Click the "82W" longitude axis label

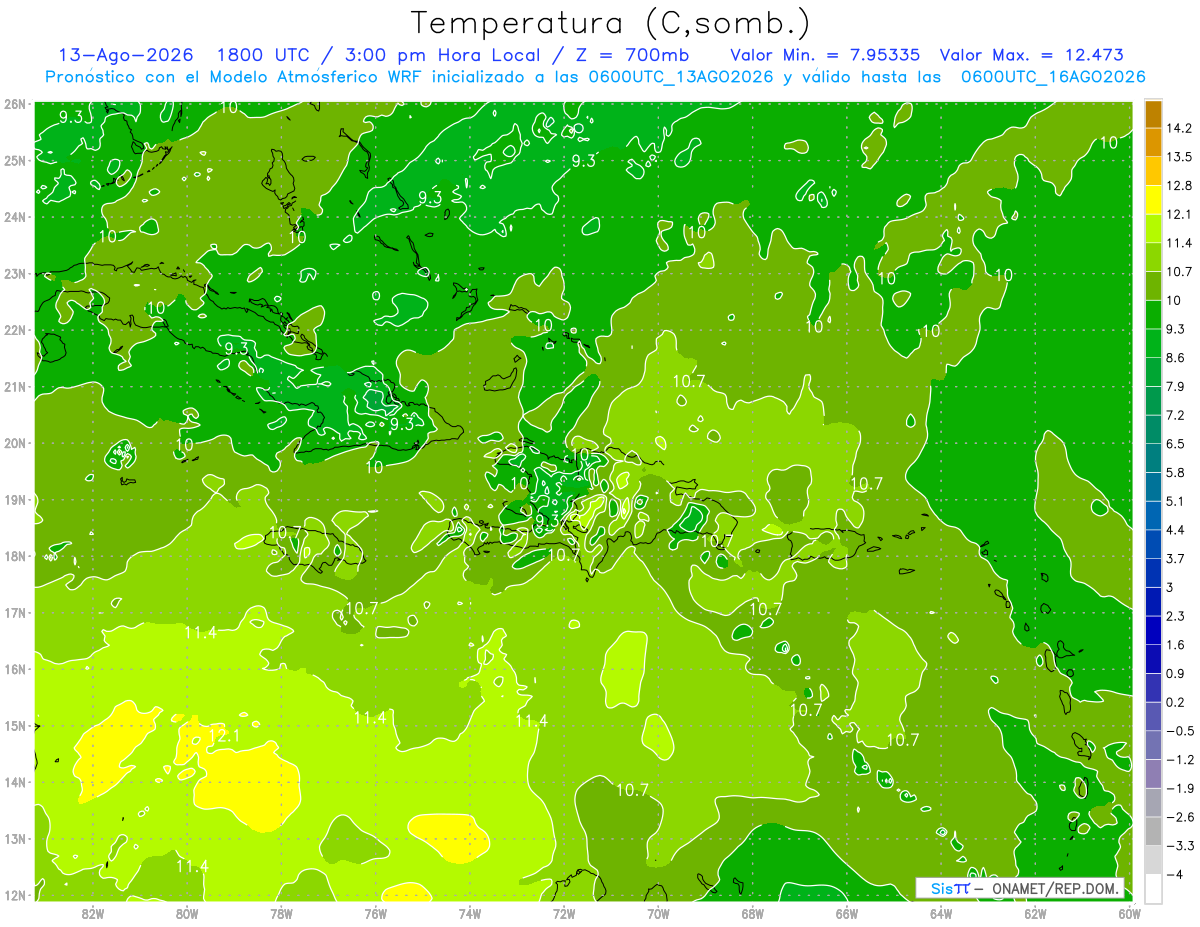pos(93,913)
